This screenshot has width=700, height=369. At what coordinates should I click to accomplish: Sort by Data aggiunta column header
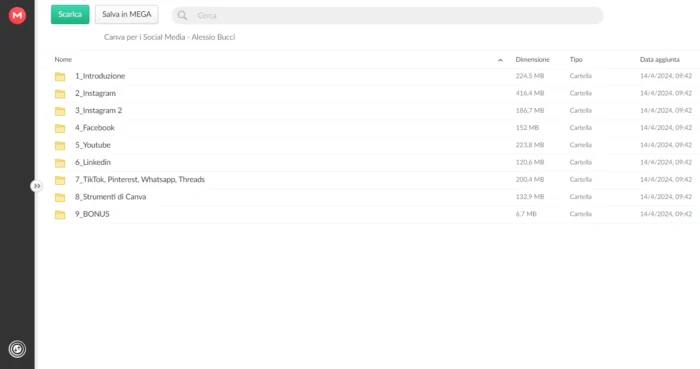(659, 59)
